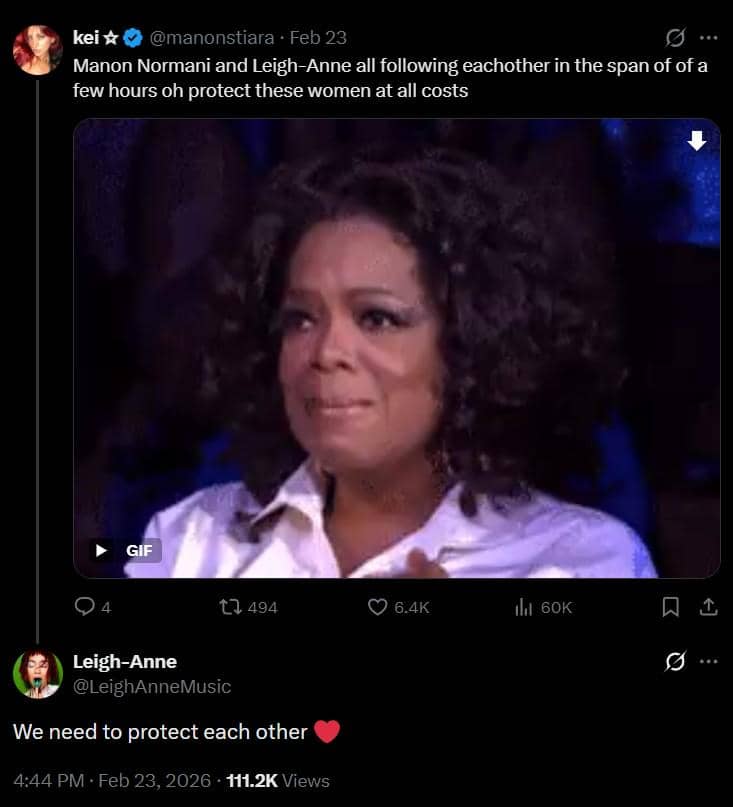Image resolution: width=733 pixels, height=807 pixels.
Task: Repost the tweet by kei
Action: [231, 607]
